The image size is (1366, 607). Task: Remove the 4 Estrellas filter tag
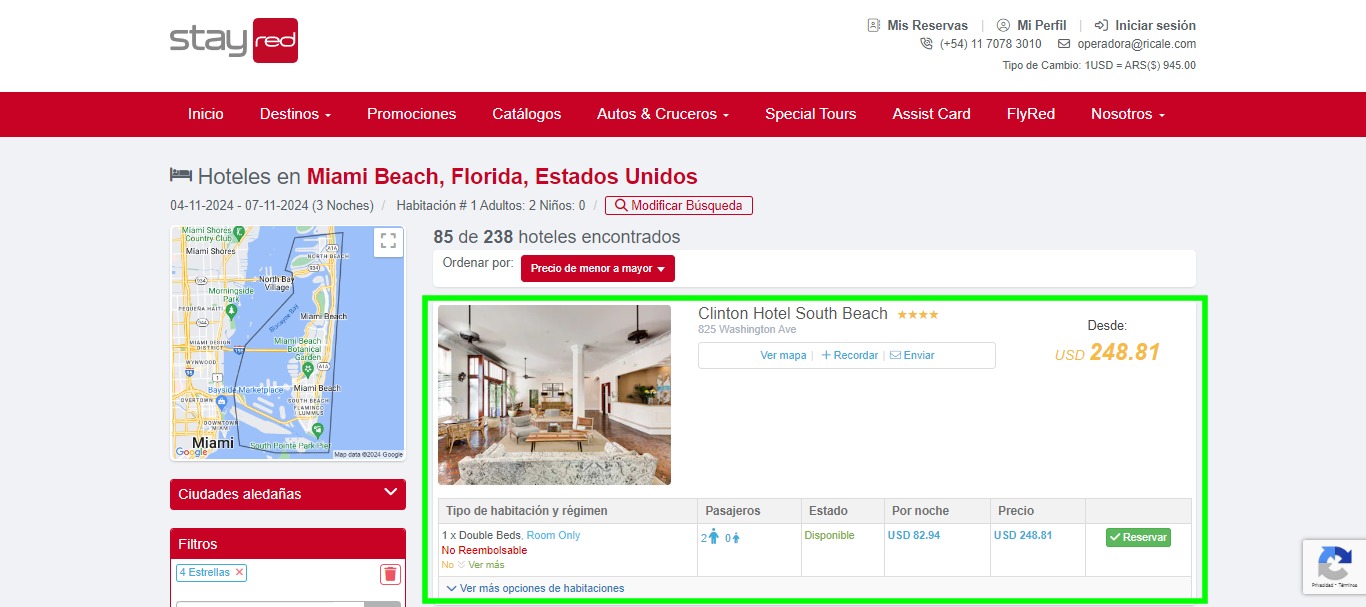coord(239,572)
